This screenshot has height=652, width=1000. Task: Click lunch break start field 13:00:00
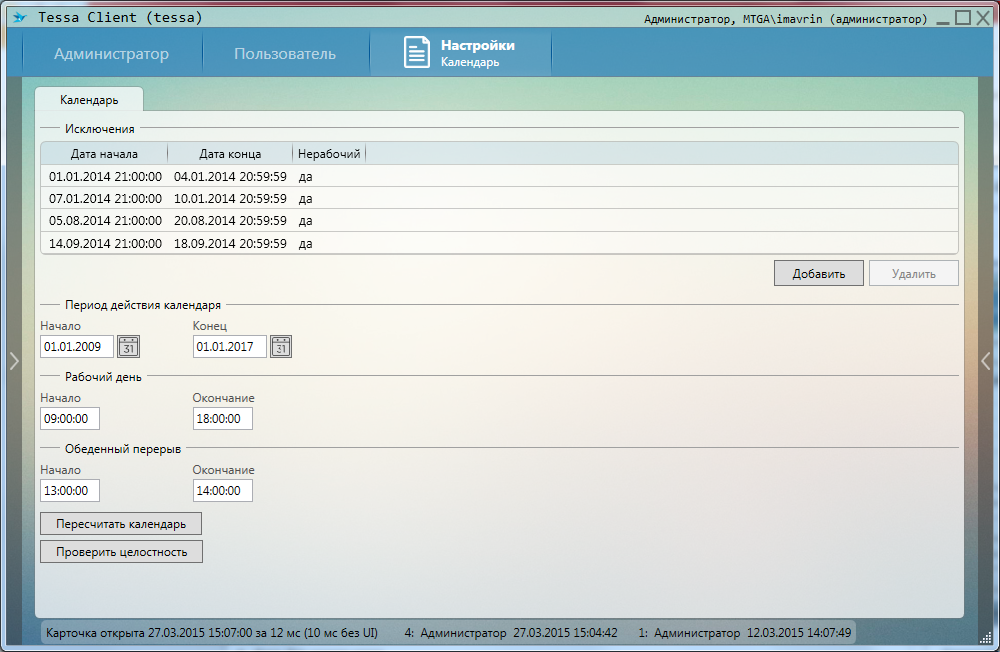70,491
